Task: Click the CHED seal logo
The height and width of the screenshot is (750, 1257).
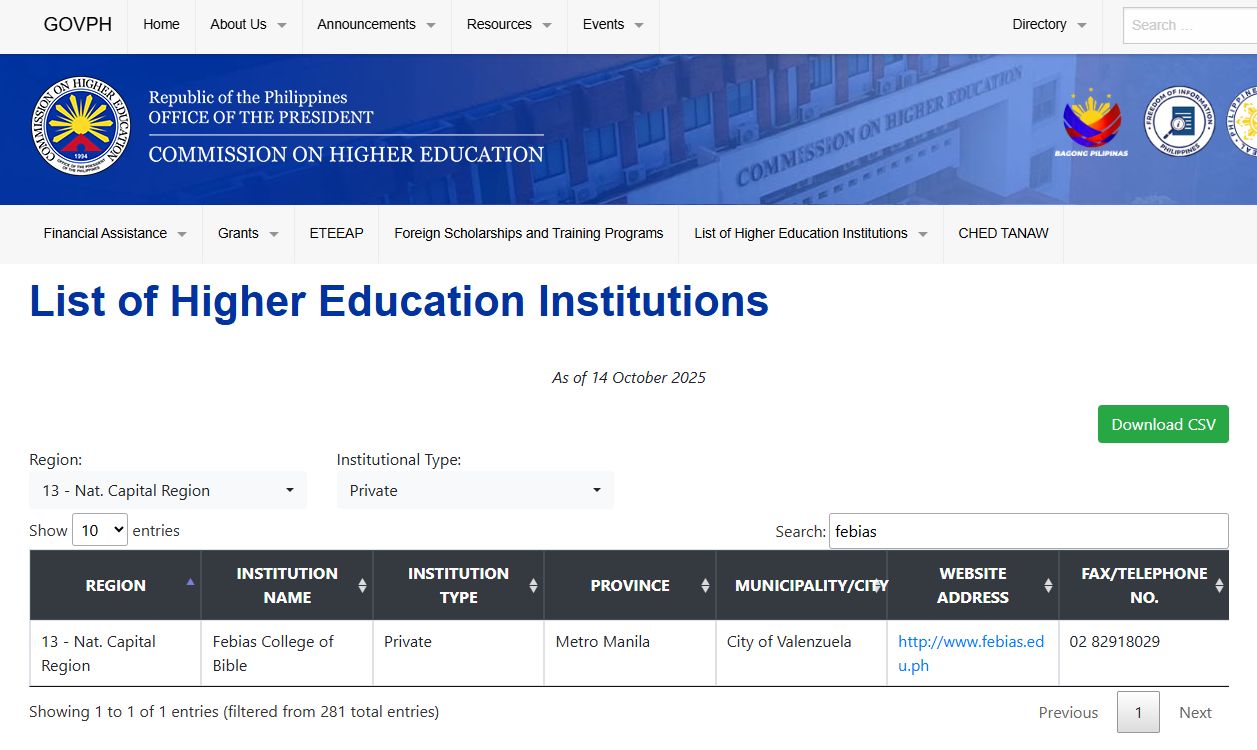Action: click(x=81, y=126)
